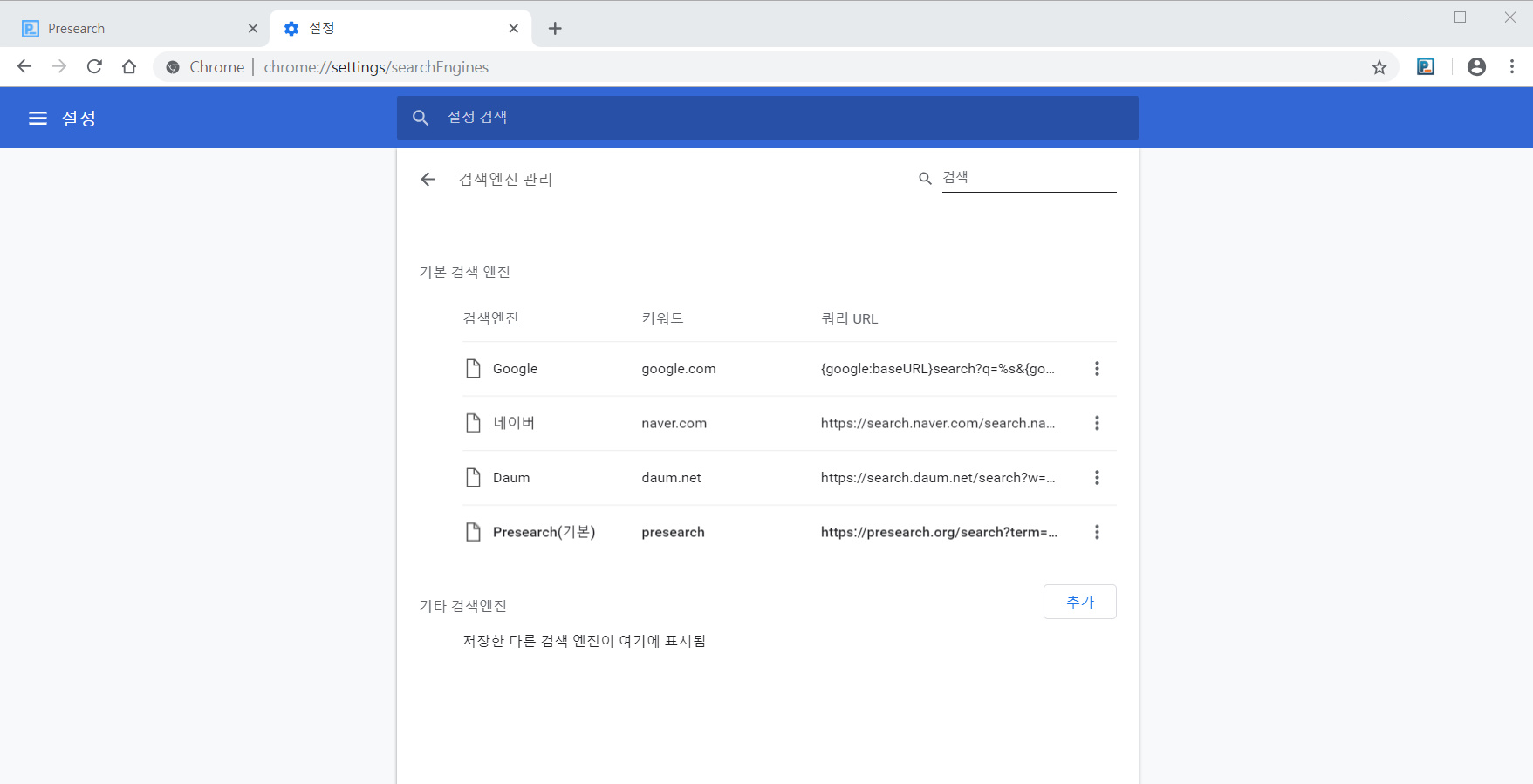Reload the current page
Viewport: 1533px width, 784px height.
(x=94, y=66)
